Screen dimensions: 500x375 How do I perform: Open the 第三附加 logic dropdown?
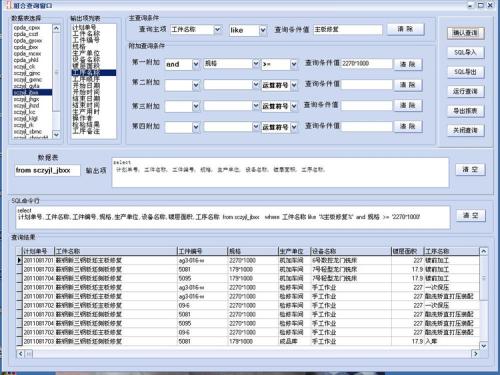[196, 106]
